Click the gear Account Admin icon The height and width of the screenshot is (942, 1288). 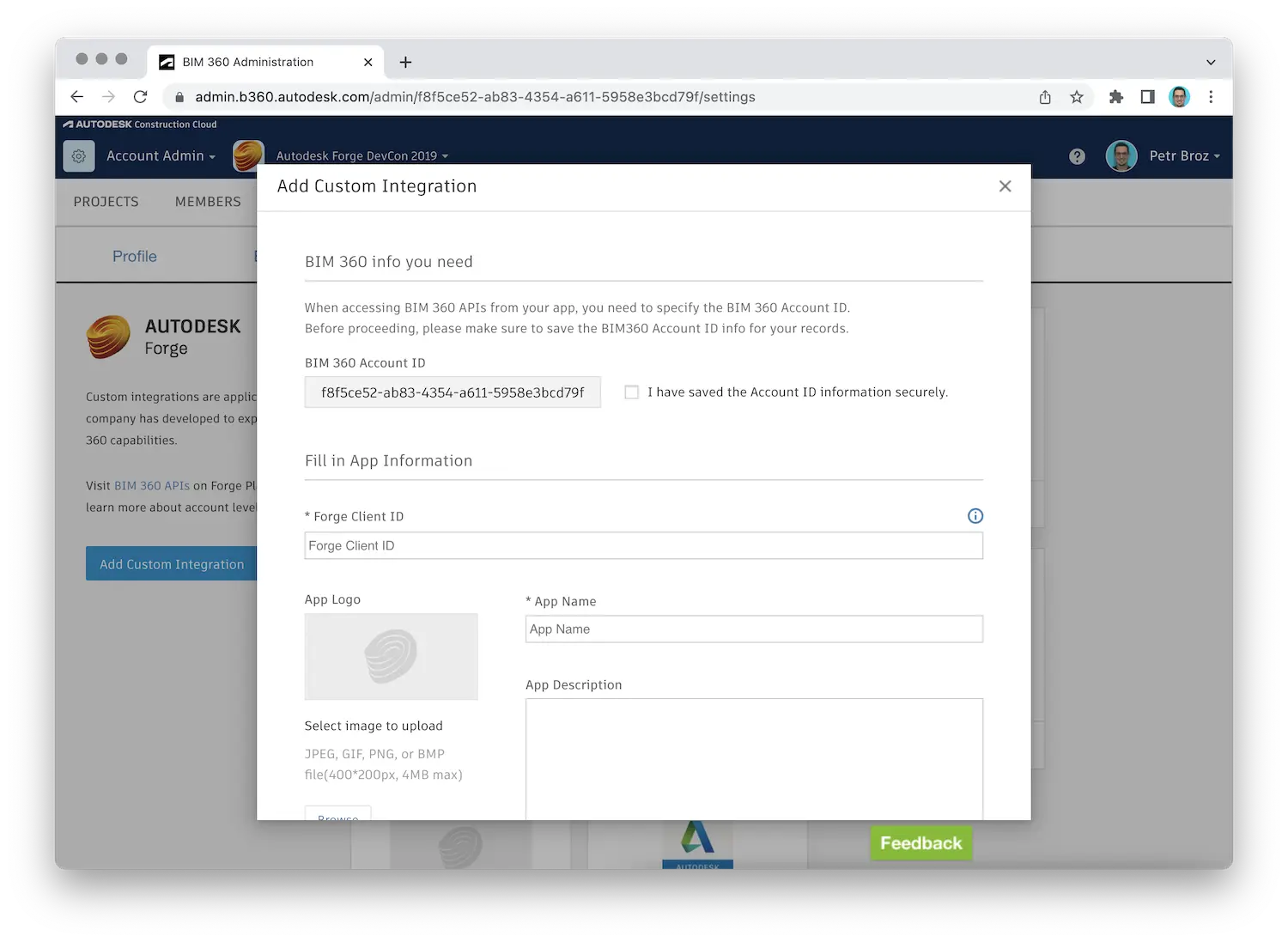point(79,156)
